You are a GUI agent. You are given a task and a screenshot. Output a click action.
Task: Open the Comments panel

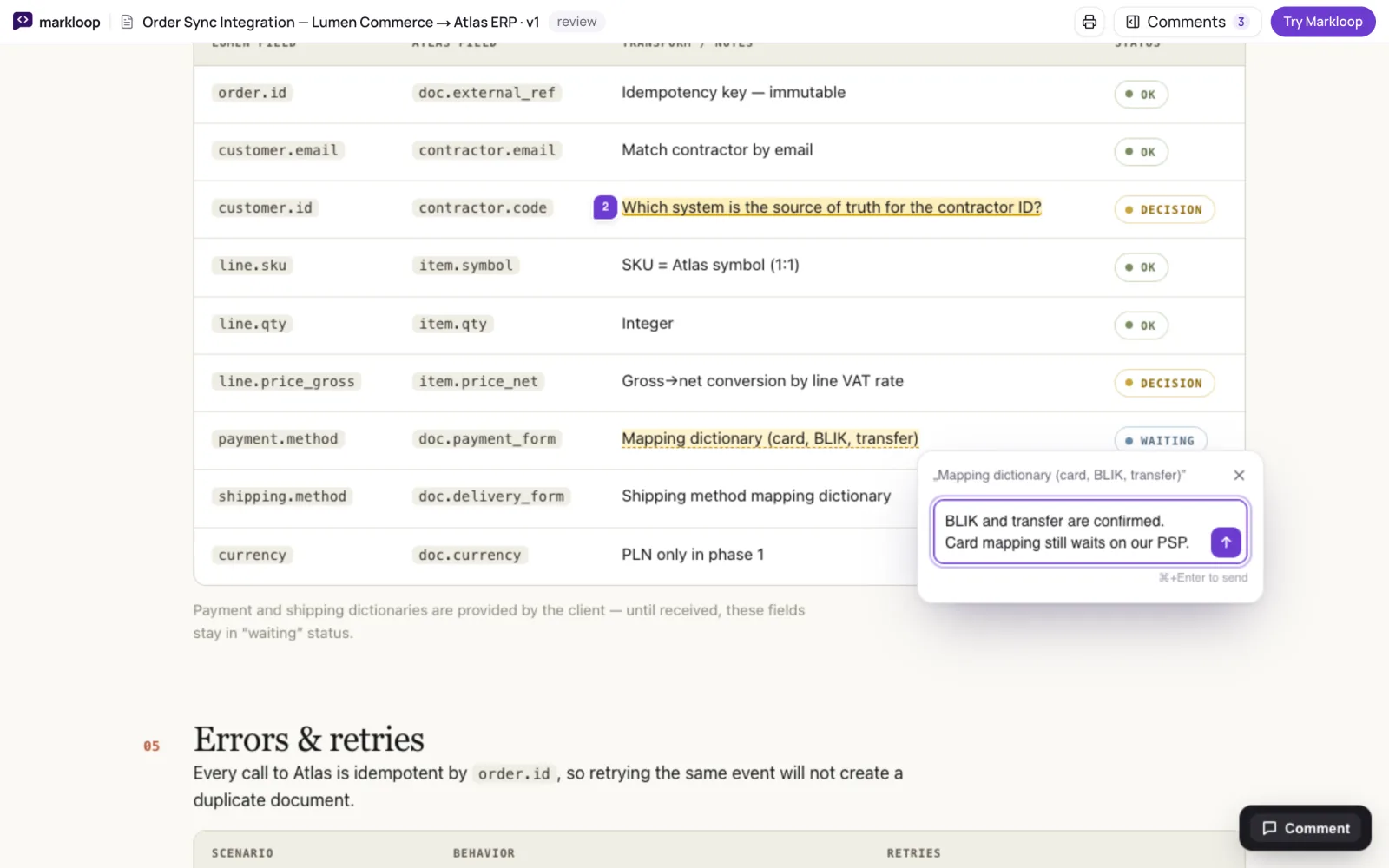tap(1187, 22)
